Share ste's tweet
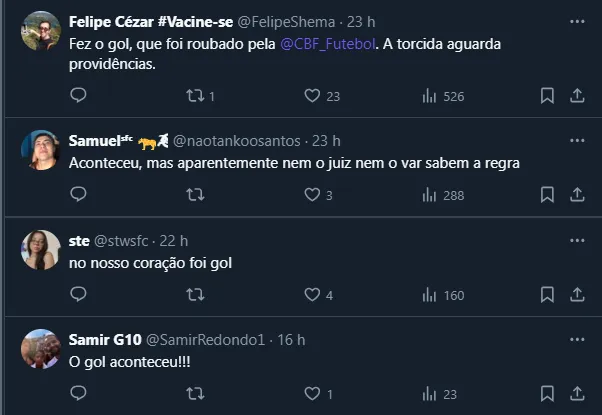Screen dimensions: 602x415 pos(576,294)
